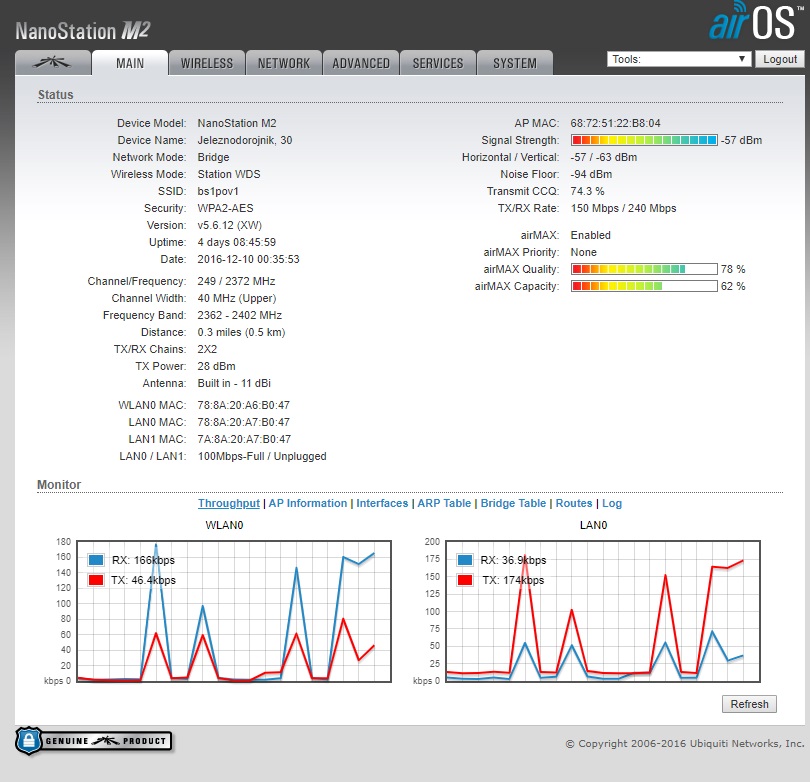Show the ARP Table monitor
The height and width of the screenshot is (782, 810).
[x=444, y=503]
